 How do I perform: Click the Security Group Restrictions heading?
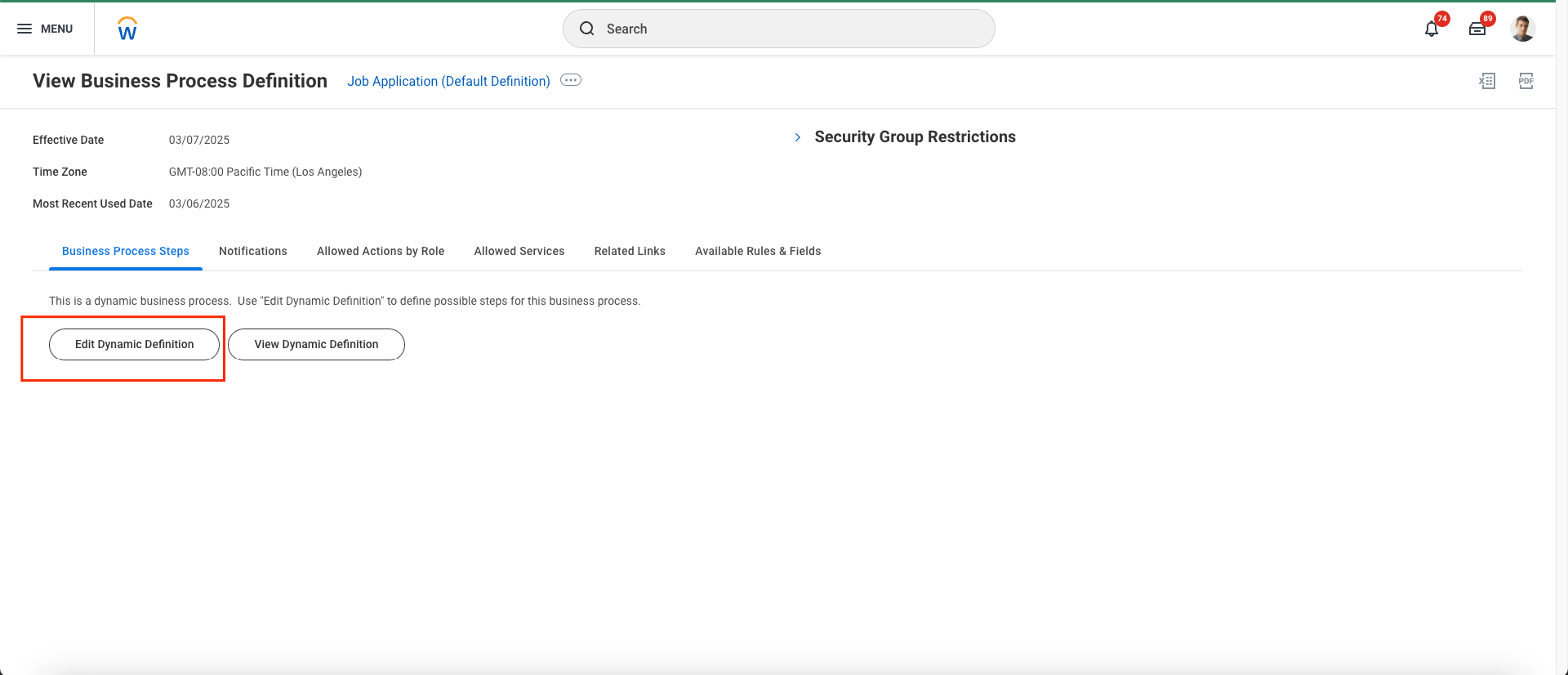[915, 136]
